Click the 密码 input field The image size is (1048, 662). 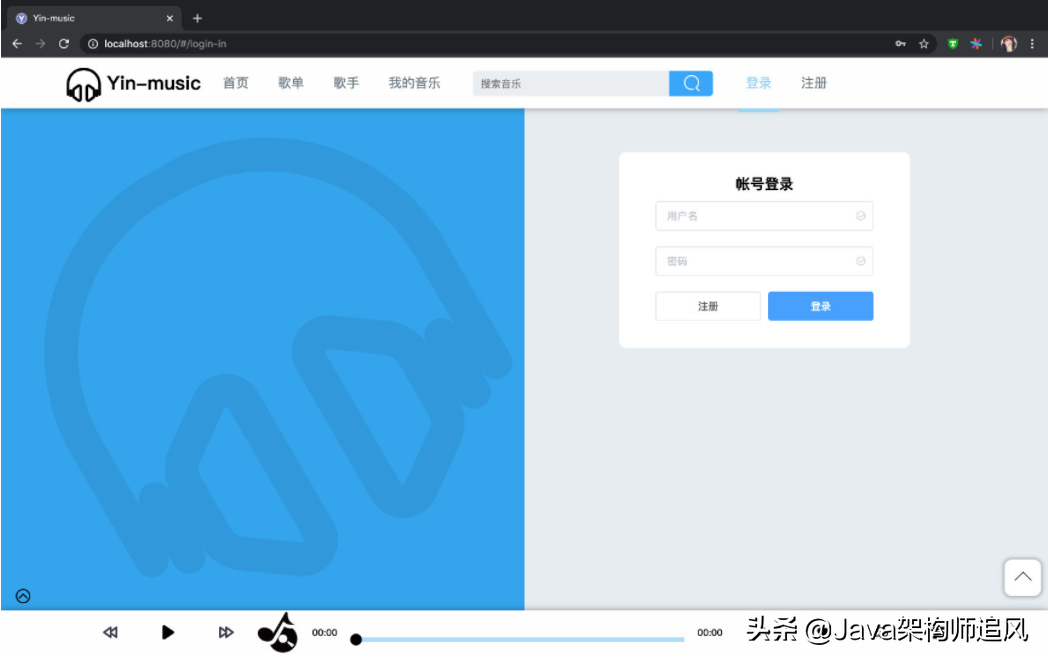click(x=764, y=261)
